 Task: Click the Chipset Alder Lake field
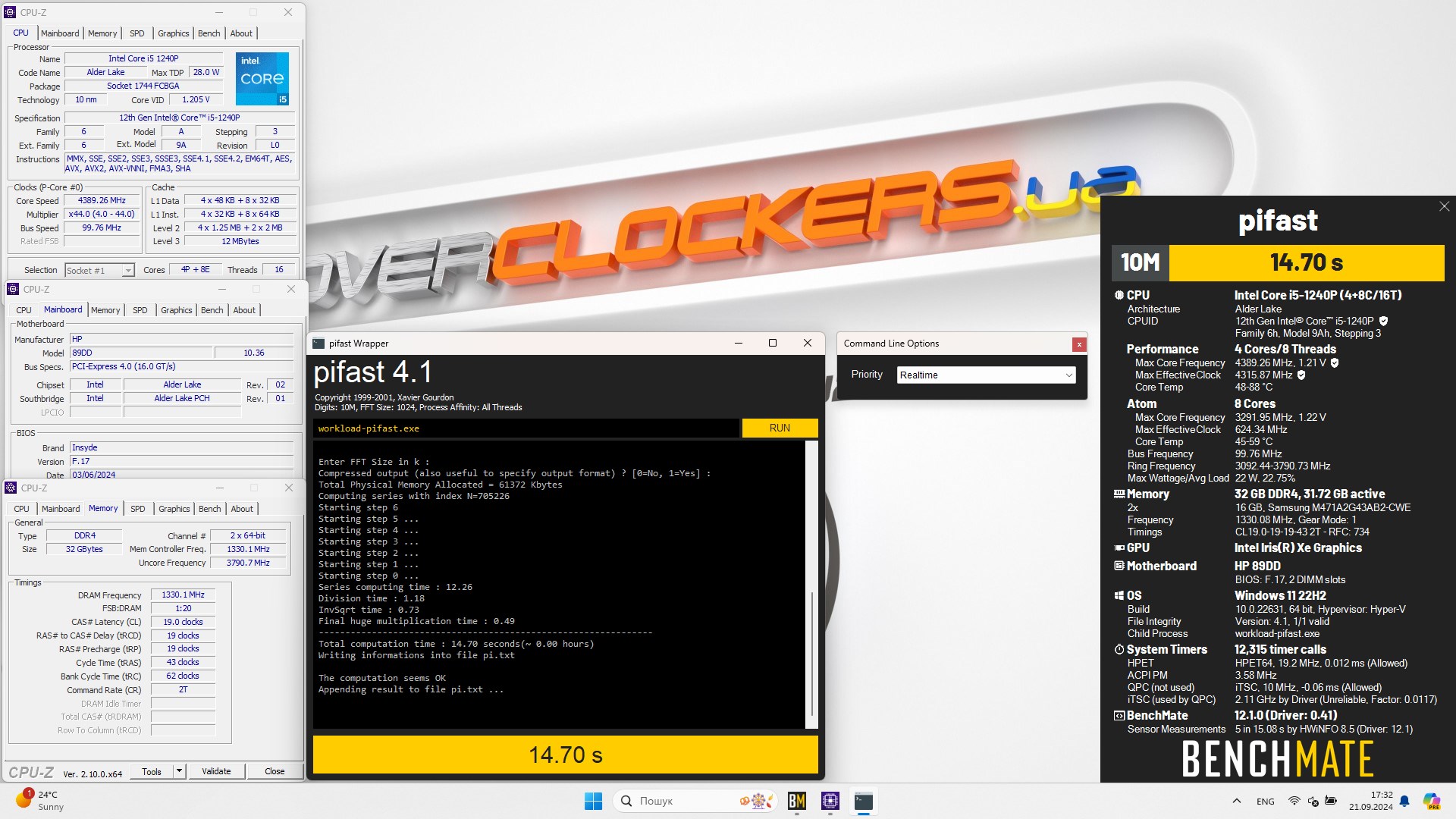(182, 385)
